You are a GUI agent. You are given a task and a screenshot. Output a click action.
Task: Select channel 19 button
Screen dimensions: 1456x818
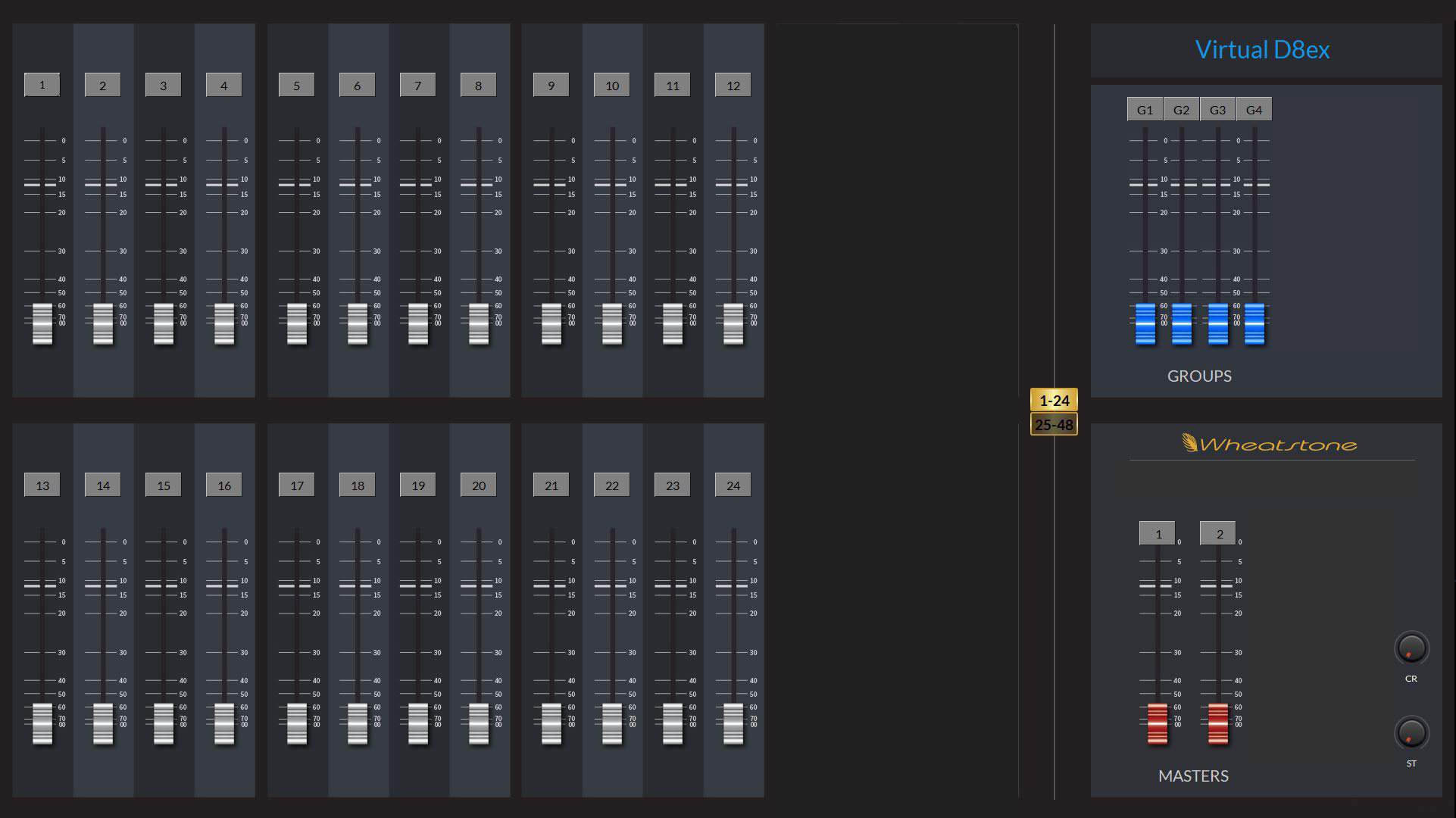click(418, 485)
